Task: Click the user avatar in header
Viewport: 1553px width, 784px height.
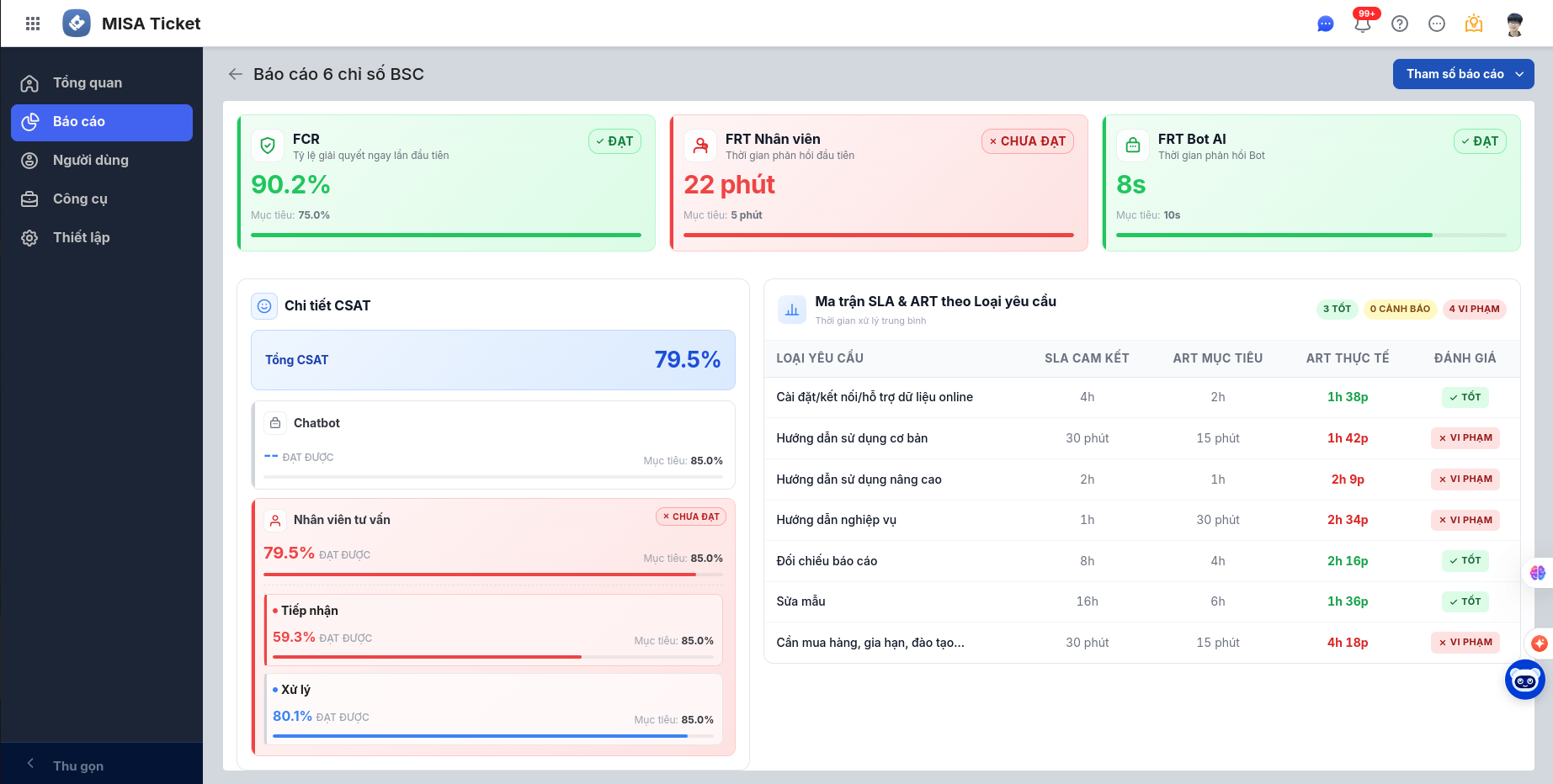Action: click(1514, 24)
